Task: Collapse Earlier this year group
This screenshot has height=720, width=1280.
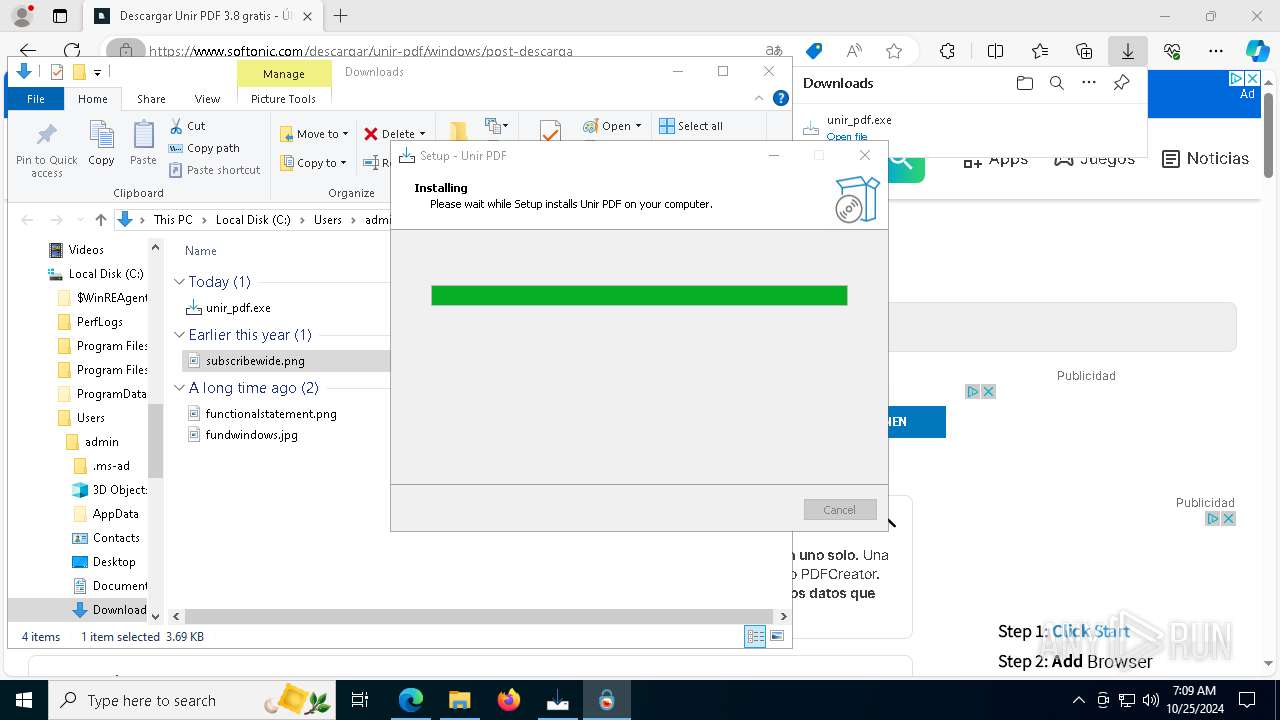Action: (180, 335)
